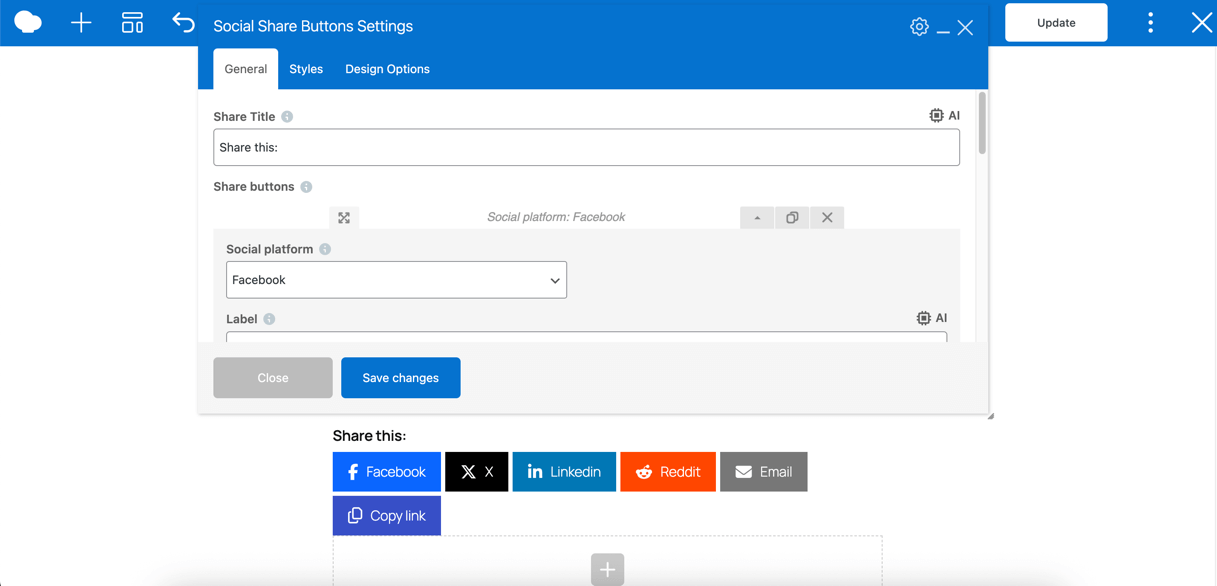Select the page layout templates icon
The height and width of the screenshot is (586, 1217).
pos(132,21)
